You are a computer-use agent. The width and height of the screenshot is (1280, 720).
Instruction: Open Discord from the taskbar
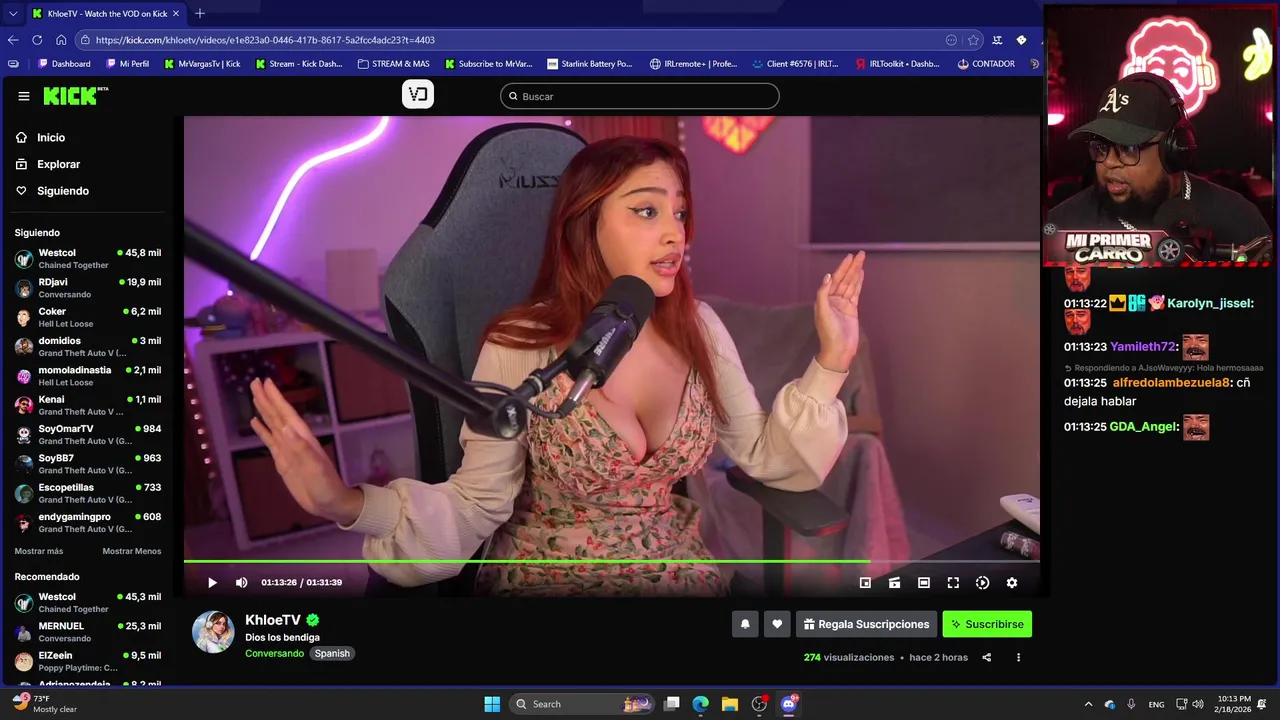click(x=788, y=704)
